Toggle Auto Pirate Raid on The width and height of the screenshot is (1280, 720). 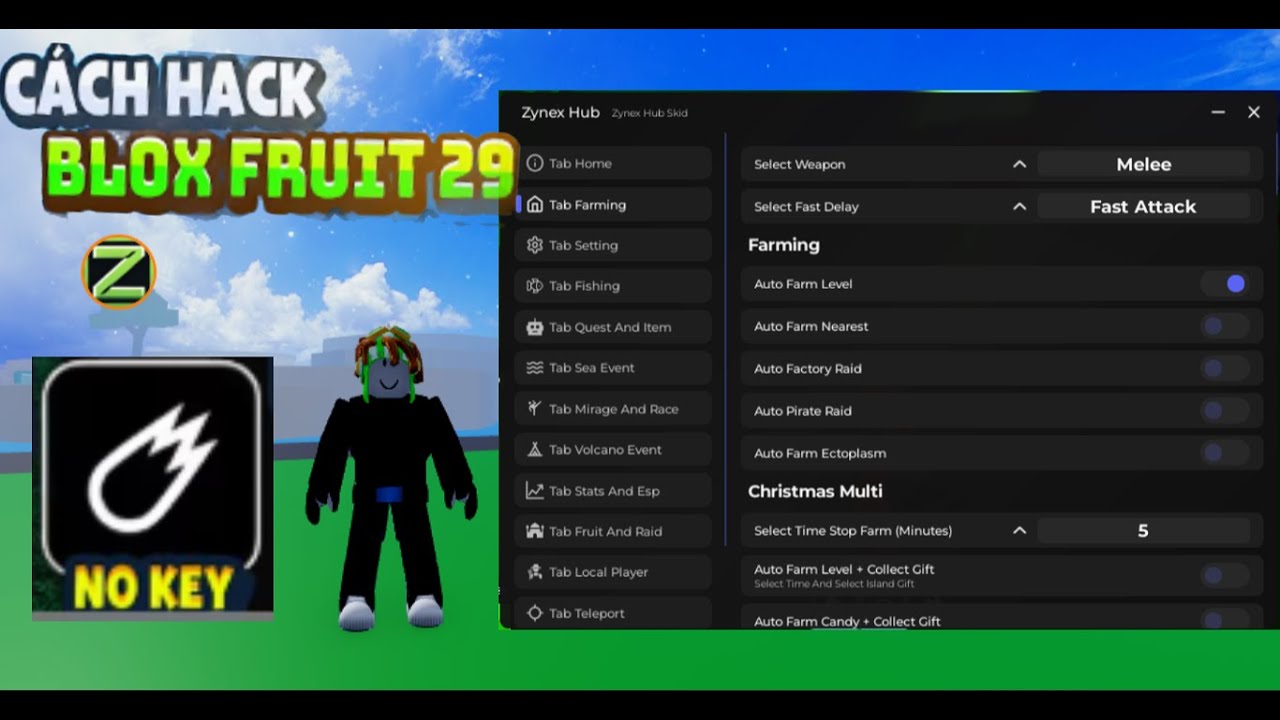[1225, 410]
